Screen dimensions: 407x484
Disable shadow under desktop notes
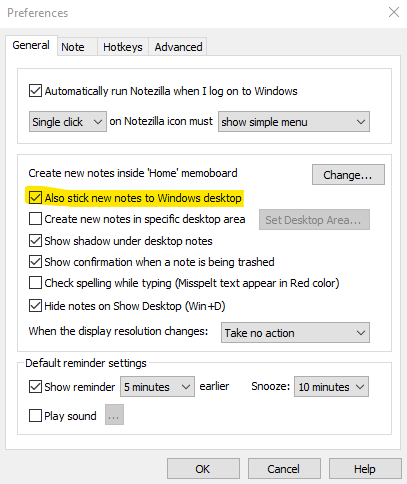point(35,241)
